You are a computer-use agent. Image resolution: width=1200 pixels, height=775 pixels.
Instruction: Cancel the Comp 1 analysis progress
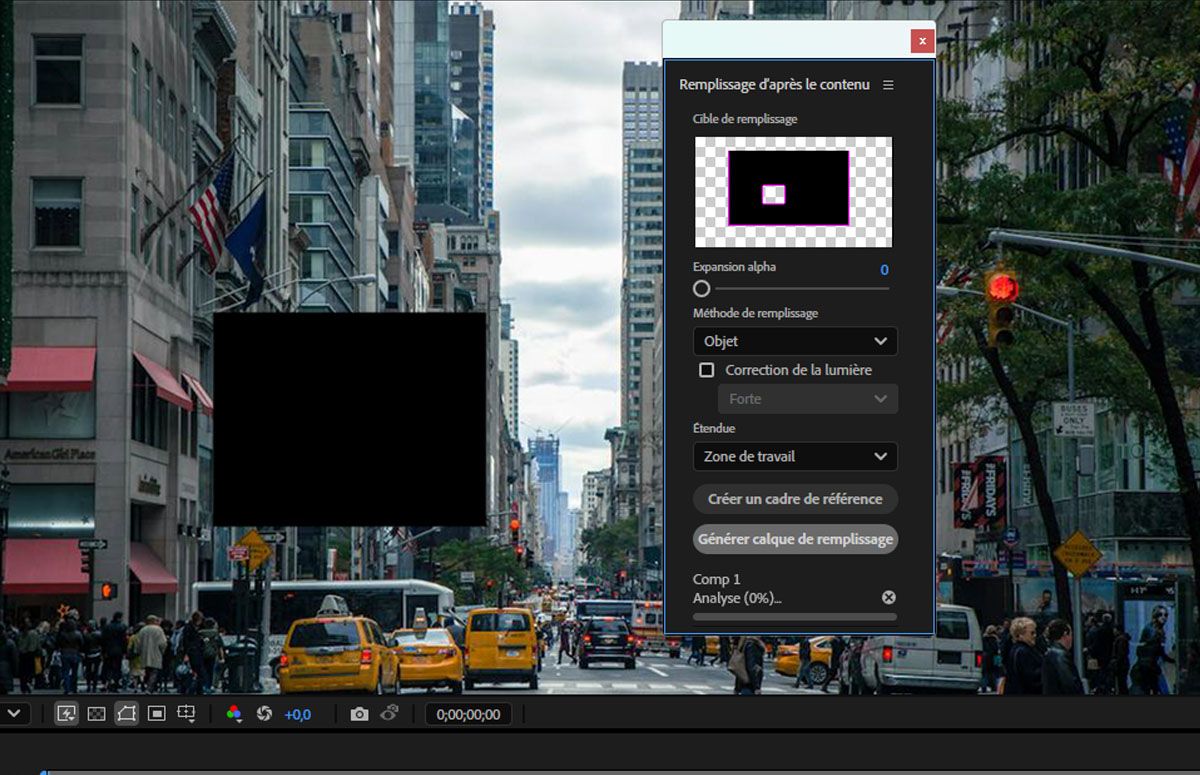click(888, 597)
